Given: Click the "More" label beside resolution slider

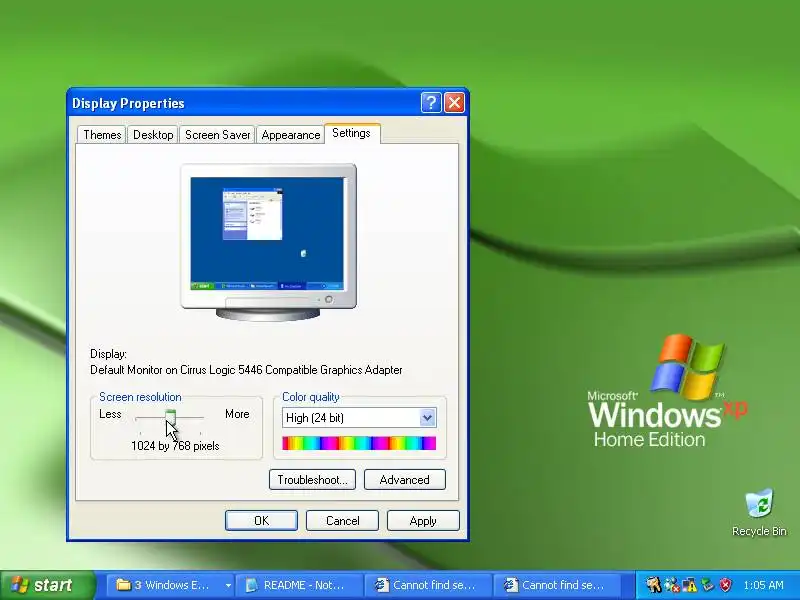Looking at the screenshot, I should tap(237, 414).
